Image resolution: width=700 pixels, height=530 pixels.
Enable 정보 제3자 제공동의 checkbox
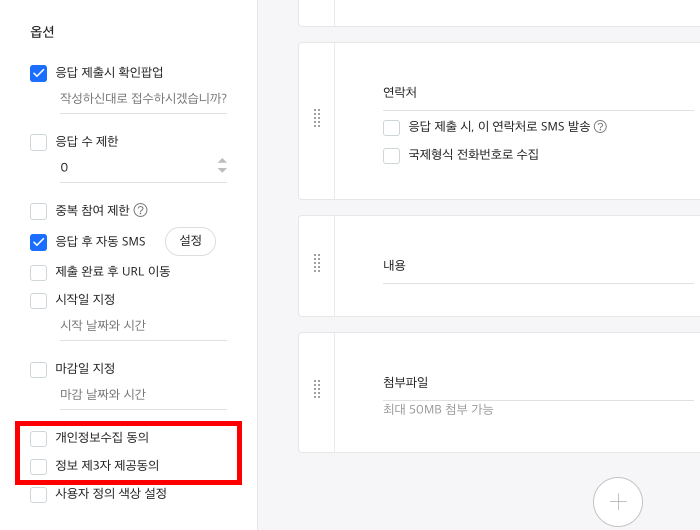(38, 467)
